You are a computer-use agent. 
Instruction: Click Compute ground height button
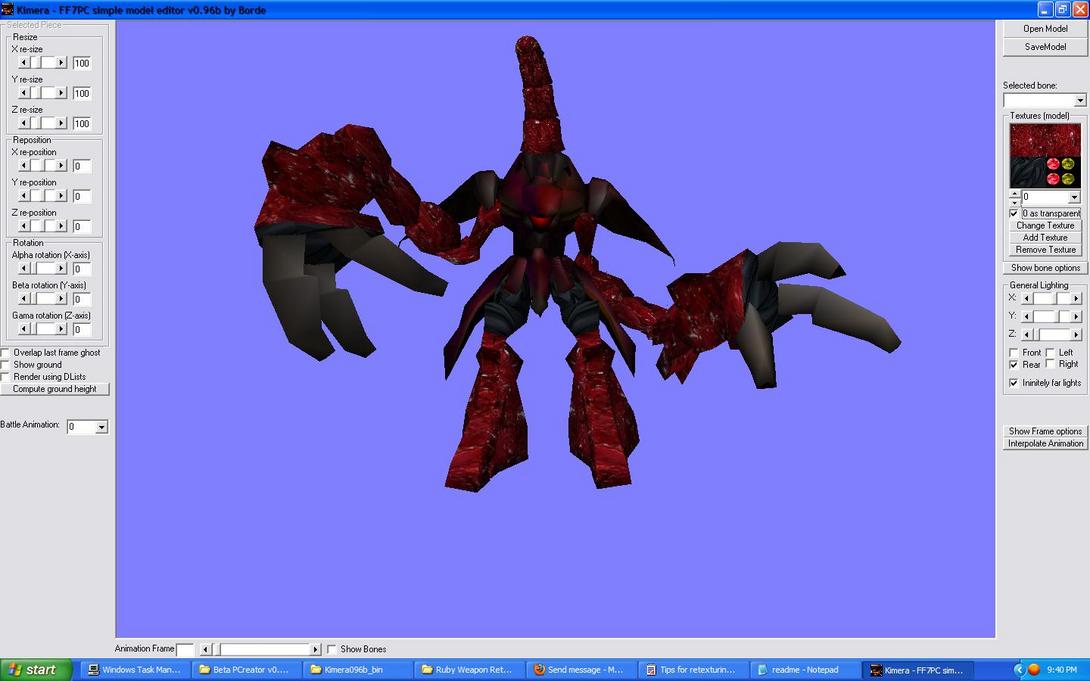(x=55, y=389)
